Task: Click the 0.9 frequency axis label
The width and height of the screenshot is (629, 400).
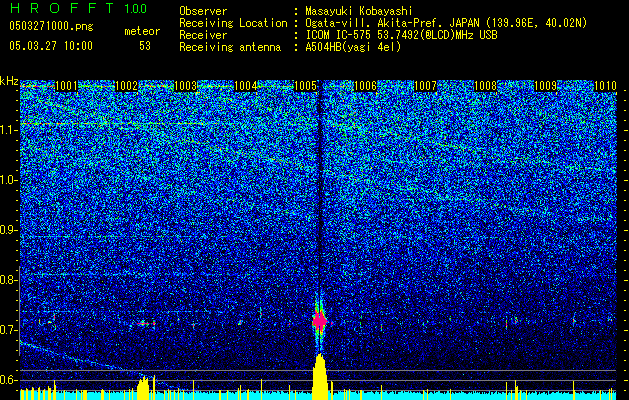Action: point(8,230)
